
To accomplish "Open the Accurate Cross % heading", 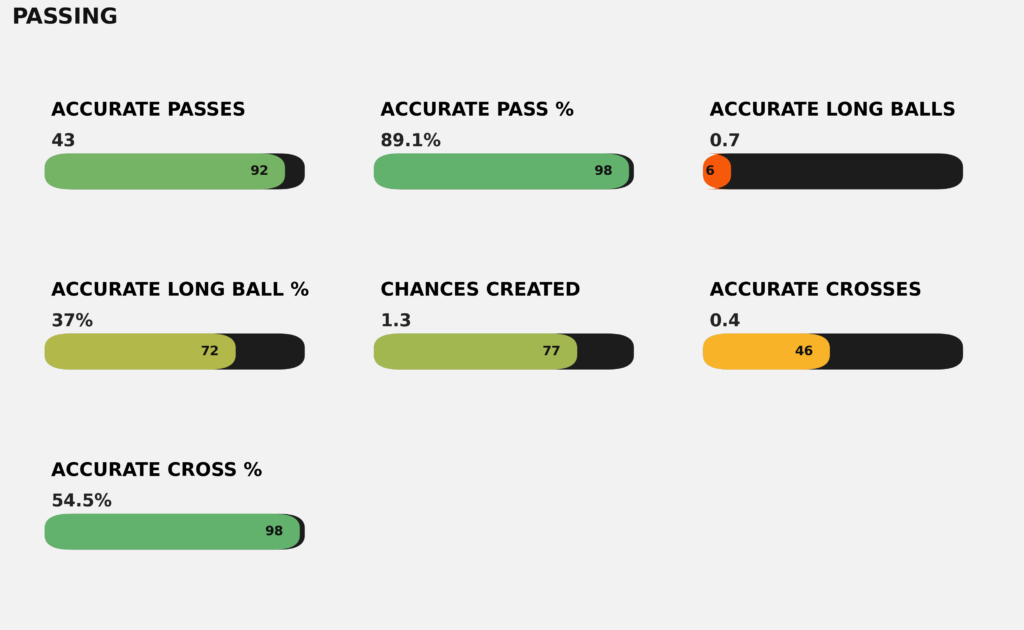I will (x=157, y=470).
